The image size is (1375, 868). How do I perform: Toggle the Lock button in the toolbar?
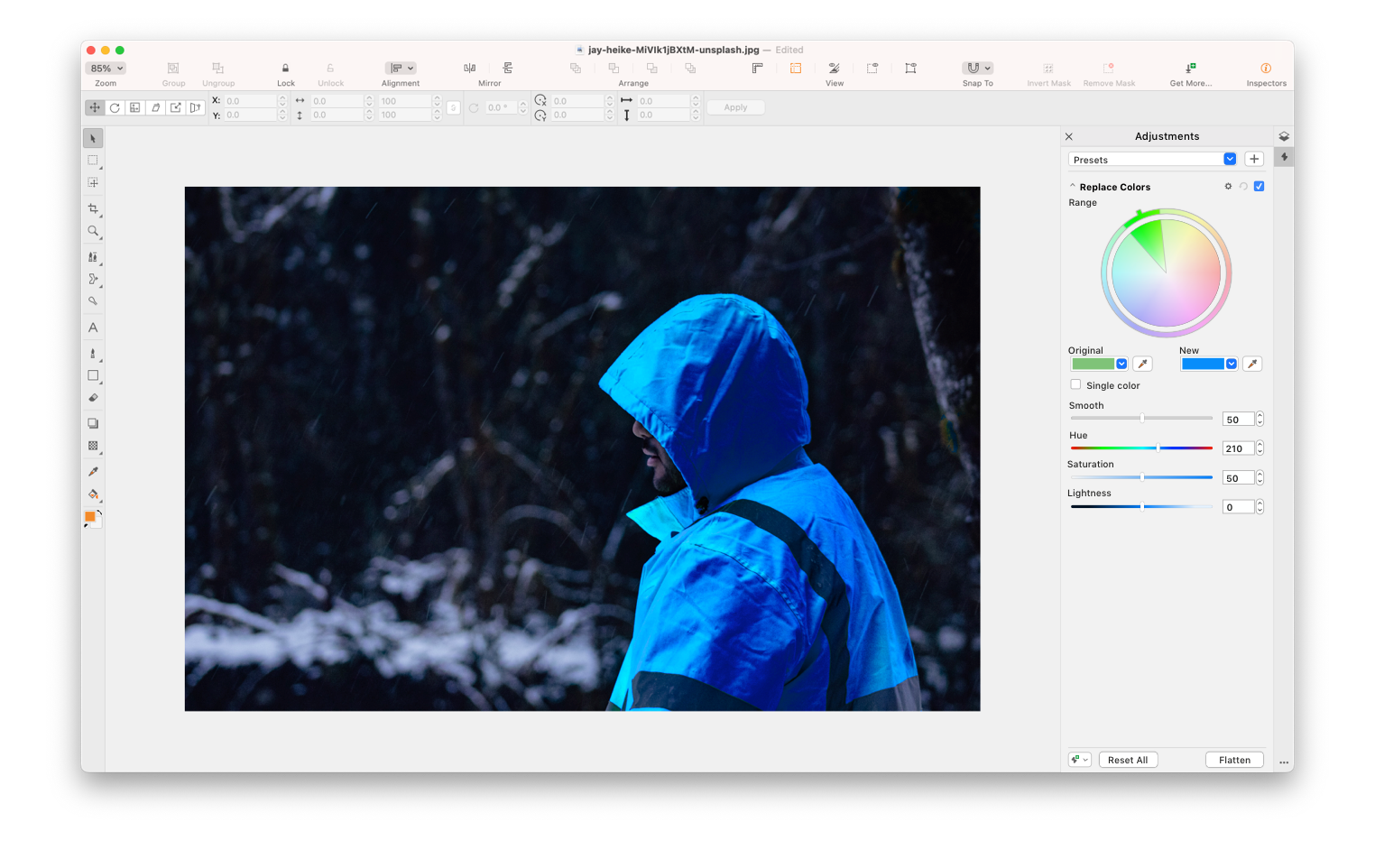(x=285, y=72)
